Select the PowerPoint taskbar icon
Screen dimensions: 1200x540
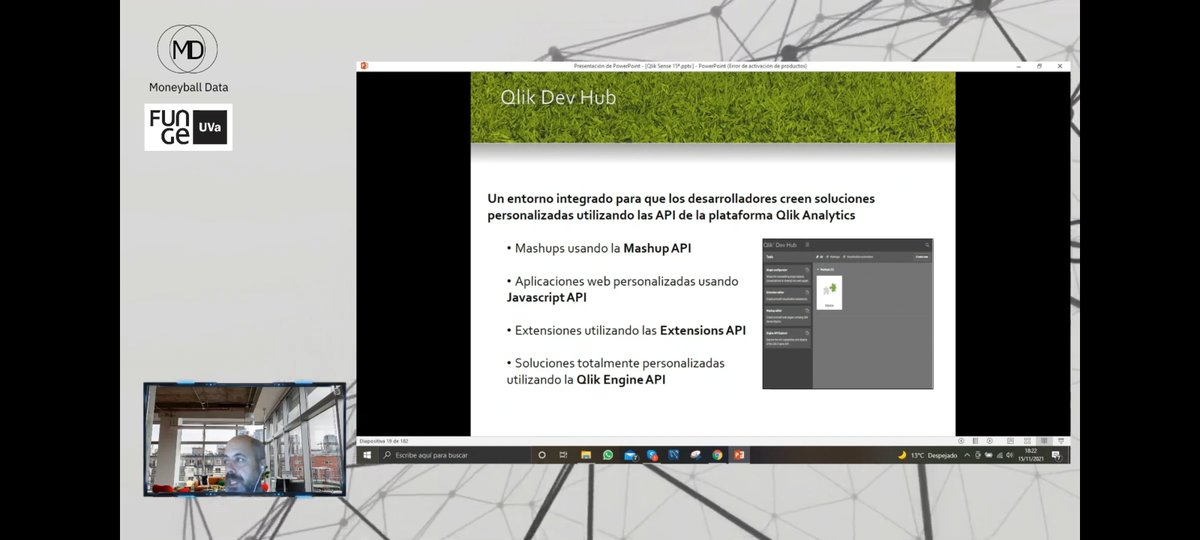click(x=739, y=455)
